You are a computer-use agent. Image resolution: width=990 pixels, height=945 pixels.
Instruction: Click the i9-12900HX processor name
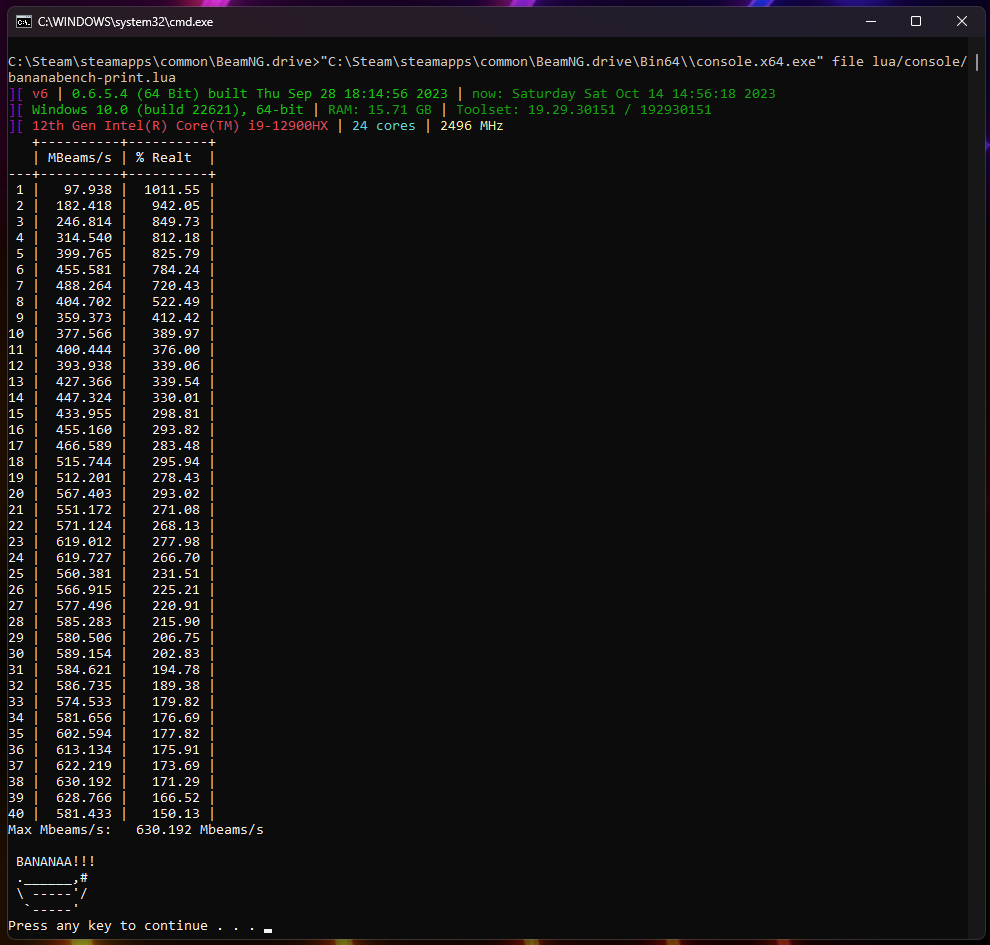coord(288,126)
